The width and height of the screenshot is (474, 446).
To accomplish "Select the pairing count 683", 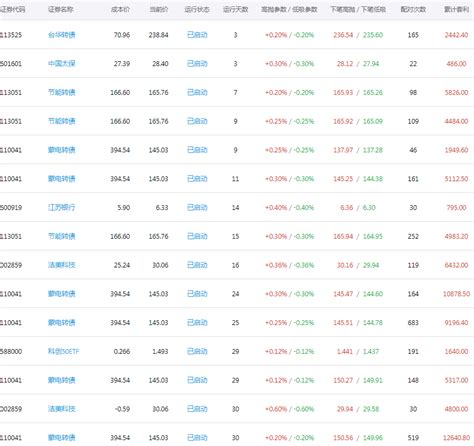I will 413,323.
